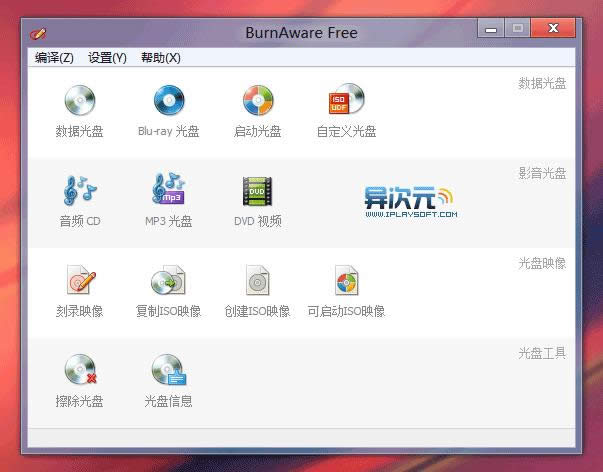This screenshot has height=472, width=603.
Task: Open the 自定义光盘 ISO UDF icon
Action: coord(346,99)
